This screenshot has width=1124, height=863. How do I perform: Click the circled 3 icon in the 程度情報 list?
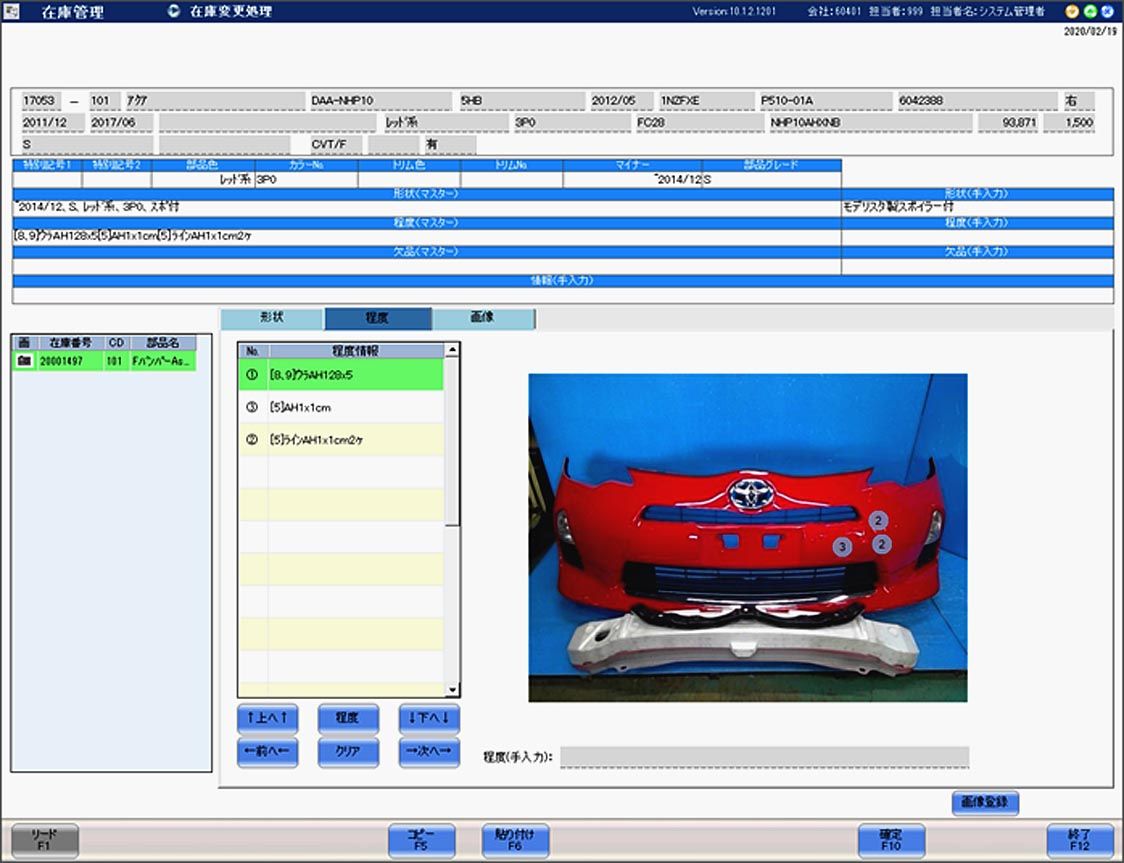coord(252,408)
